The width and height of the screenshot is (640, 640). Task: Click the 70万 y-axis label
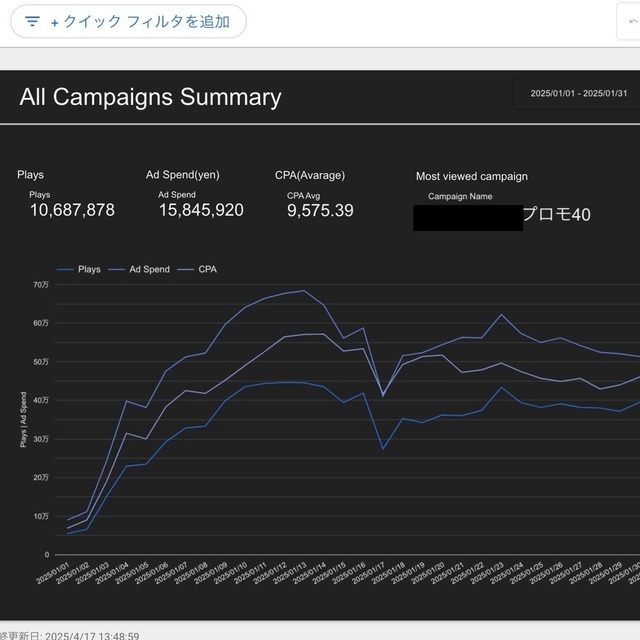coord(40,285)
